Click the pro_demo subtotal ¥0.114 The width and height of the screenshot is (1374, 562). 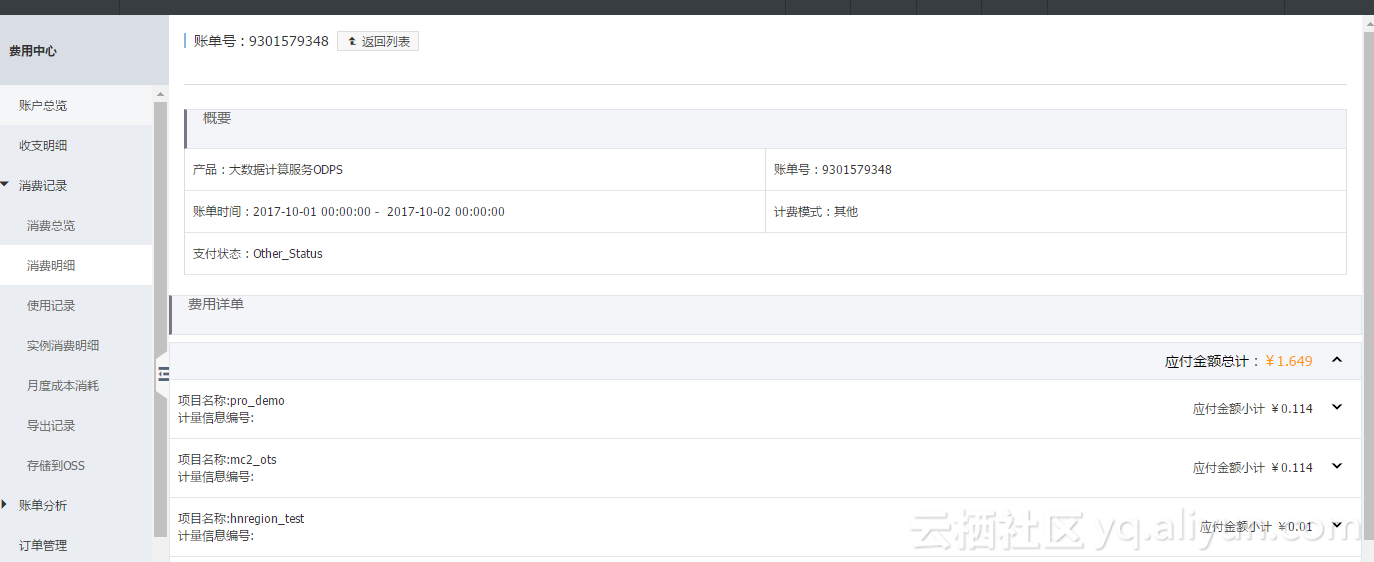pyautogui.click(x=1292, y=408)
